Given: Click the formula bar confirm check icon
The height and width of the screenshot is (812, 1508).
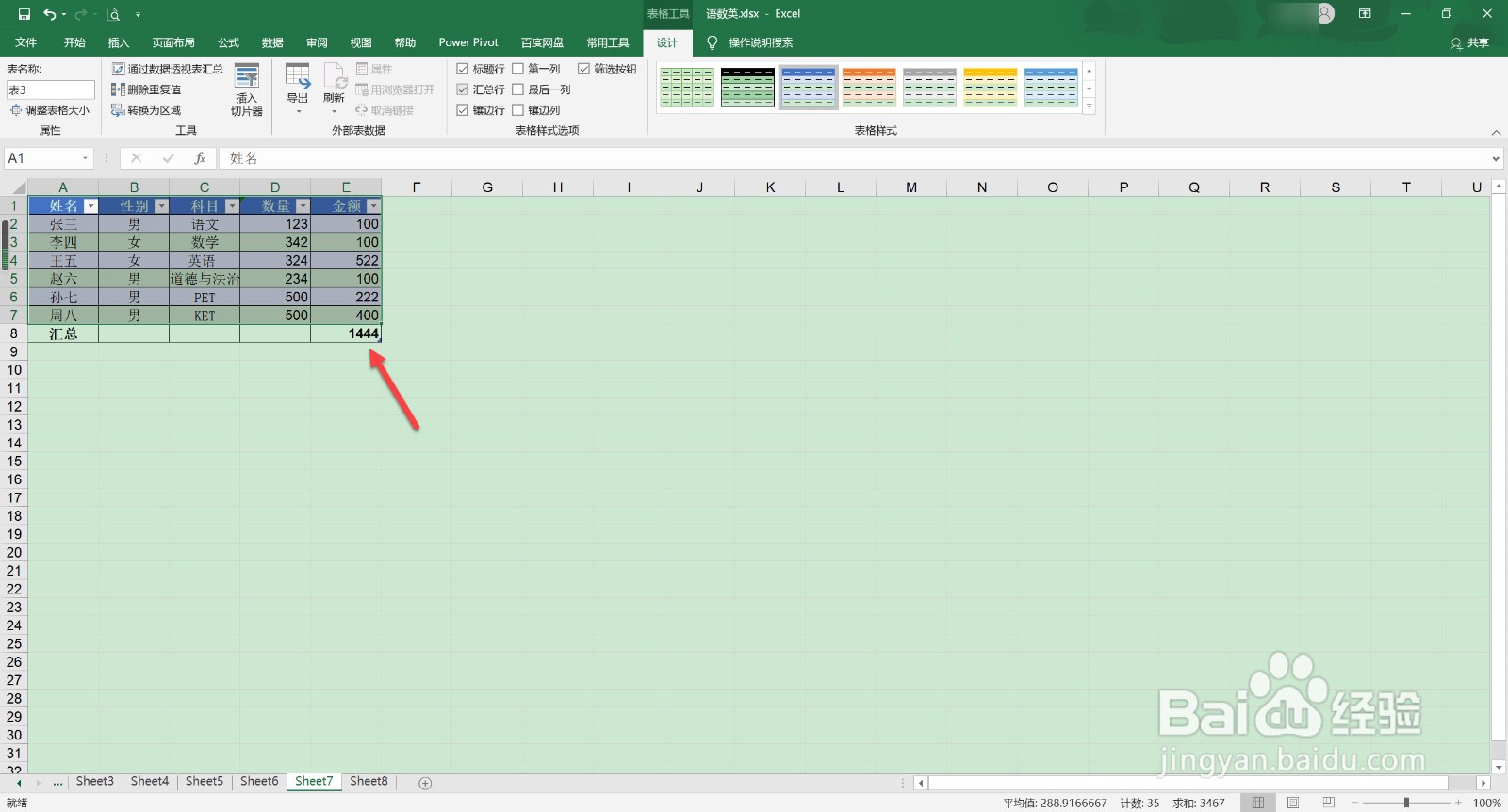Looking at the screenshot, I should tap(168, 158).
